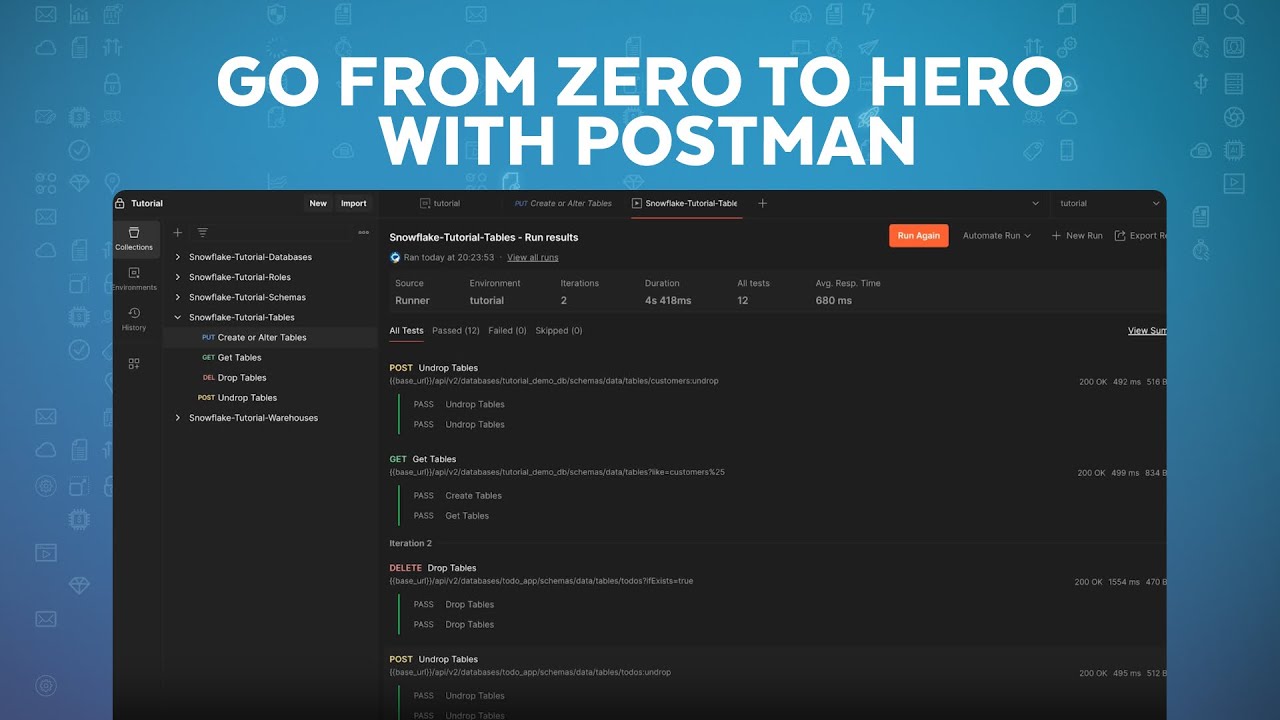Click the New Run plus icon

click(x=1056, y=236)
